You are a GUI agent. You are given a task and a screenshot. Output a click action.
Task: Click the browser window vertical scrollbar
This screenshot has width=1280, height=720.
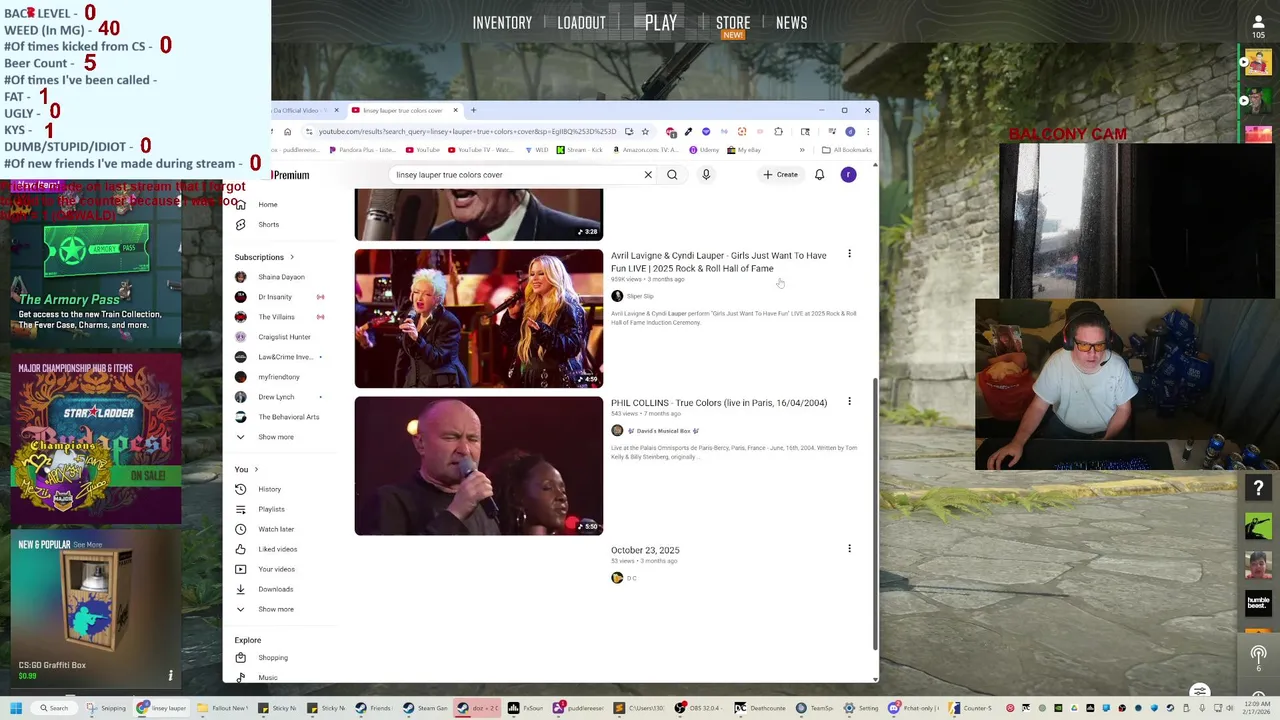[875, 515]
